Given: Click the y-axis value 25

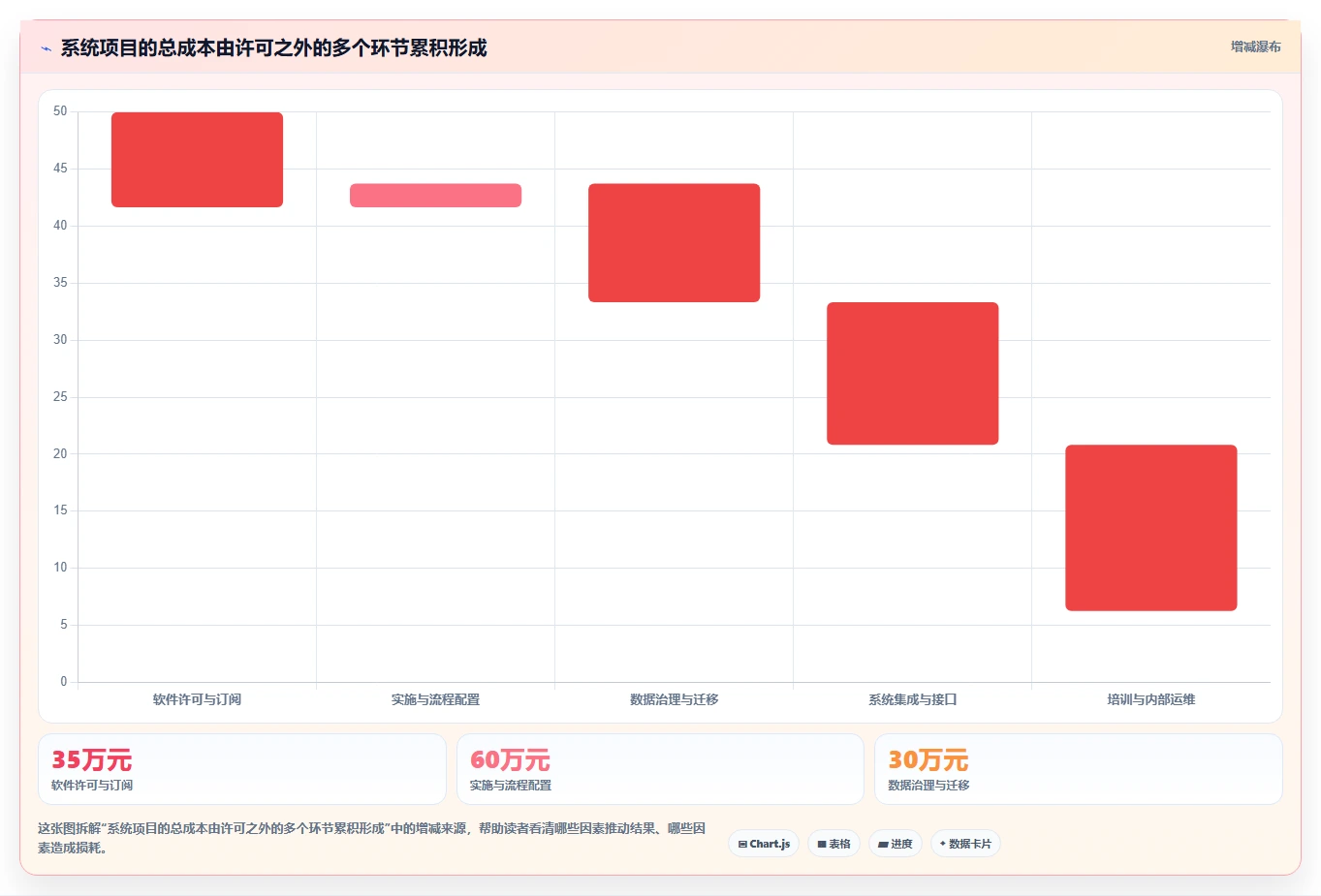Looking at the screenshot, I should coord(60,397).
